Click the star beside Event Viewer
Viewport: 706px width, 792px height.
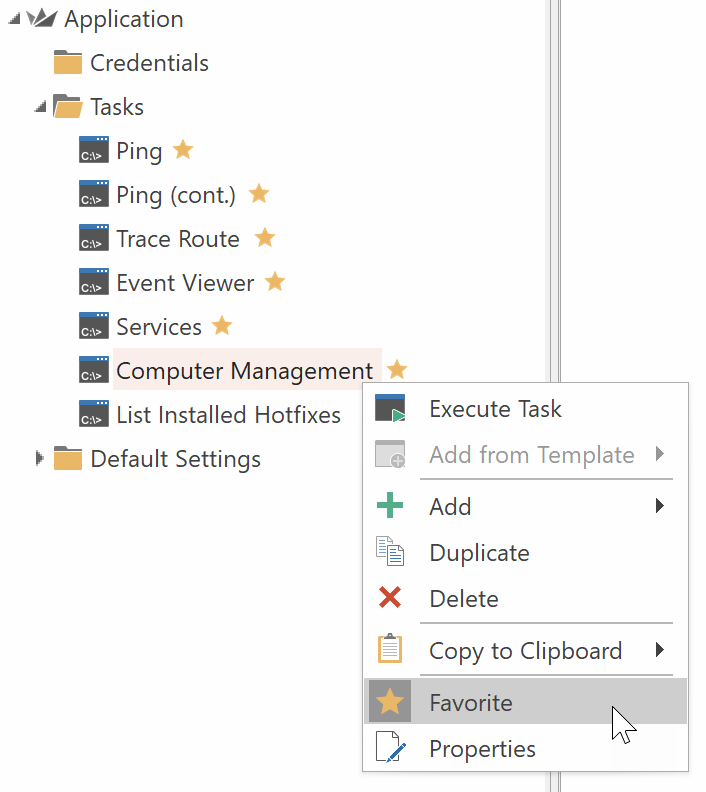(275, 282)
